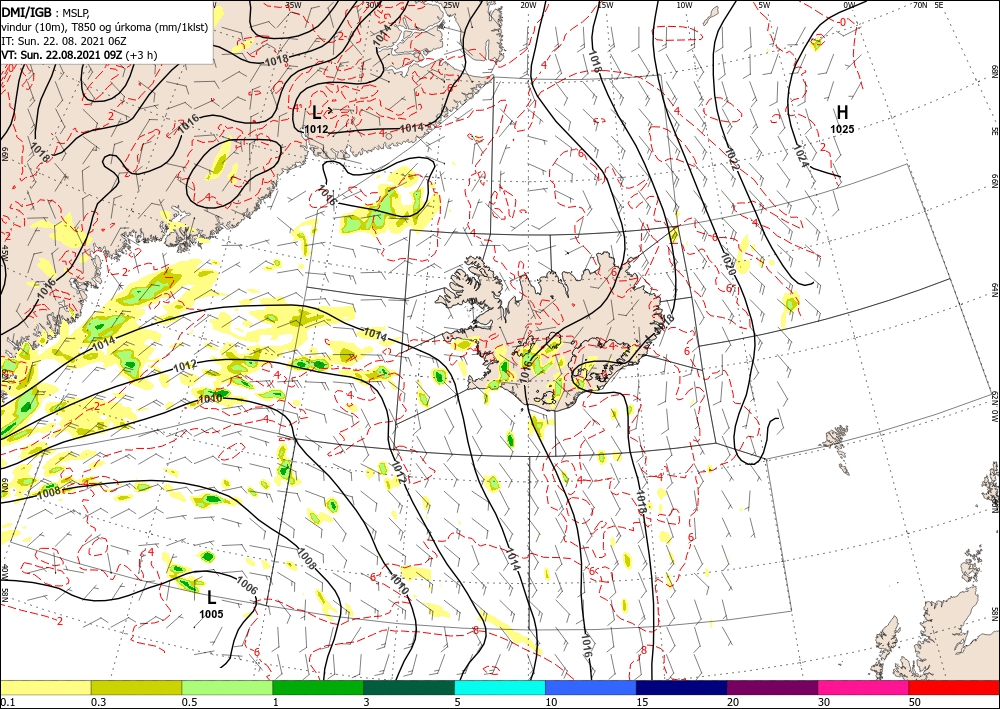Viewport: 1000px width, 709px height.
Task: Click the 5W longitude label
Action: point(765,5)
